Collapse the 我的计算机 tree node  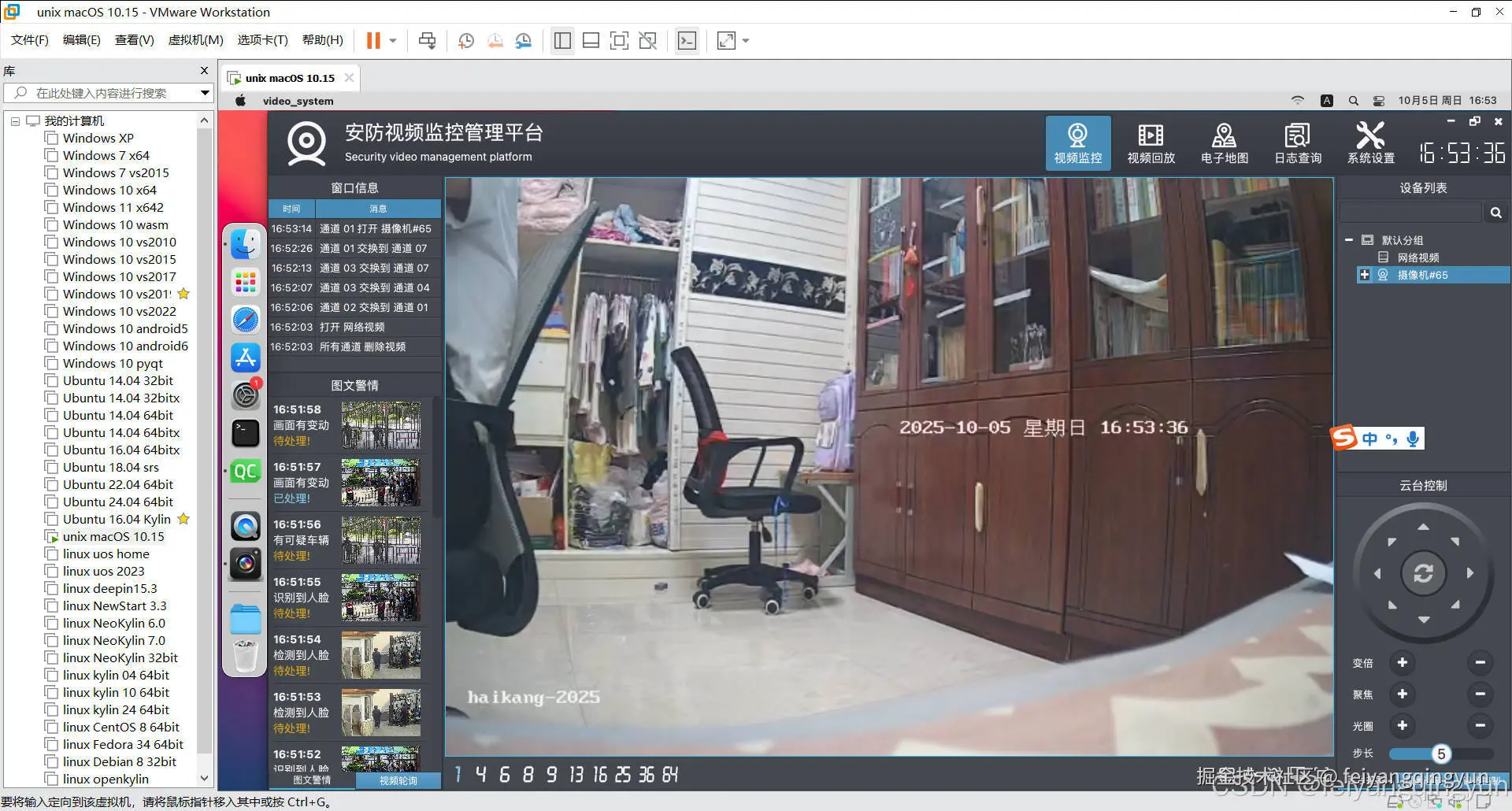point(15,121)
